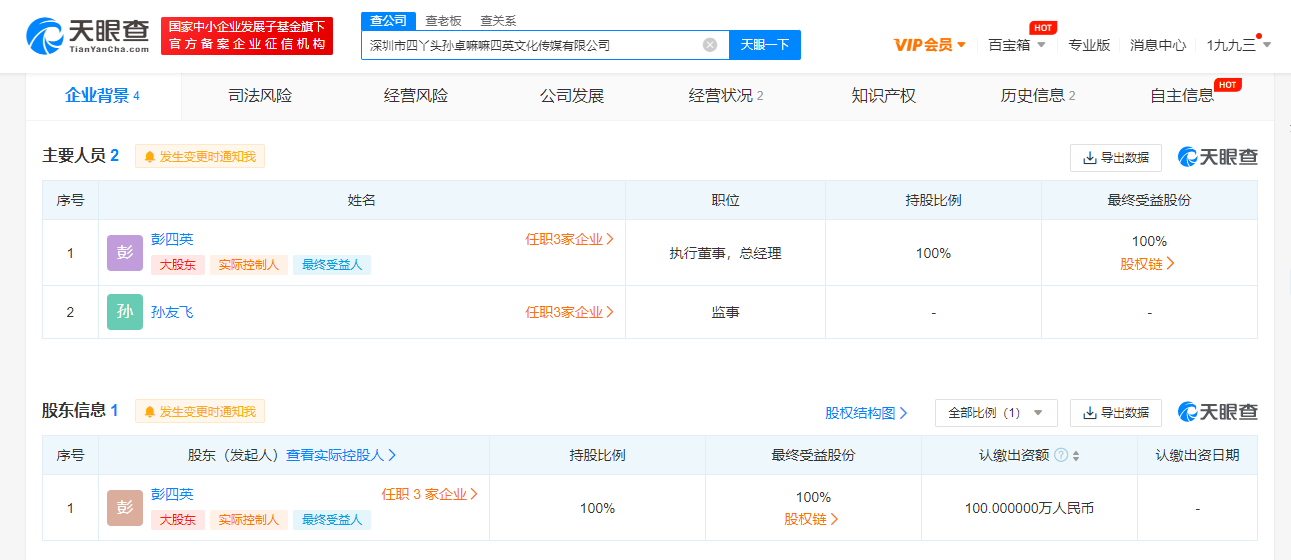Switch to 司法风险 tab
The width and height of the screenshot is (1291, 560).
[260, 96]
